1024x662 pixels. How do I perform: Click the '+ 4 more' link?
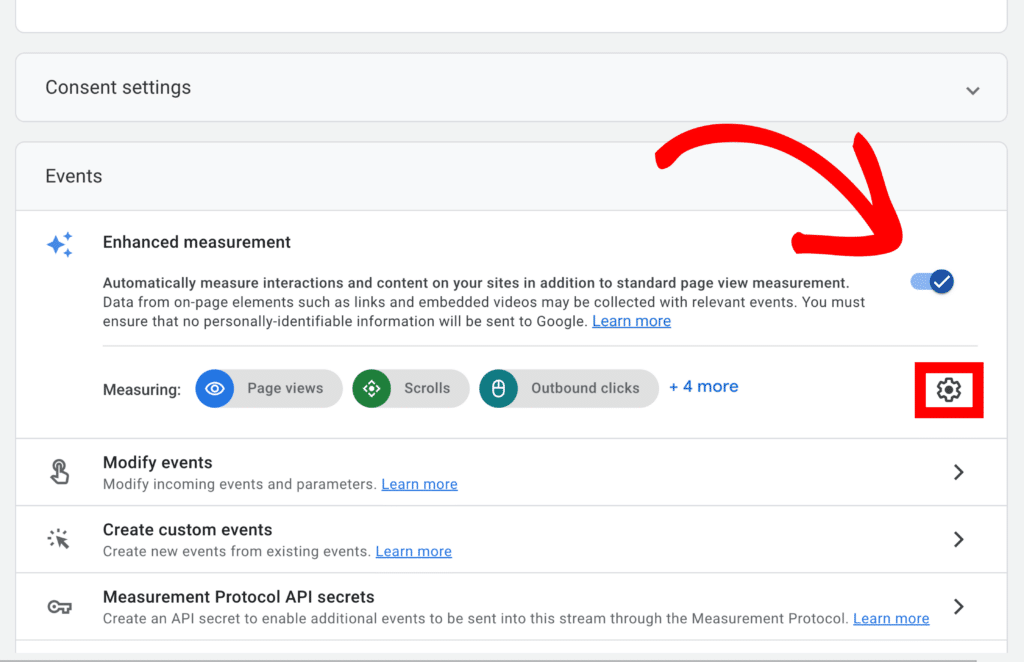point(704,387)
